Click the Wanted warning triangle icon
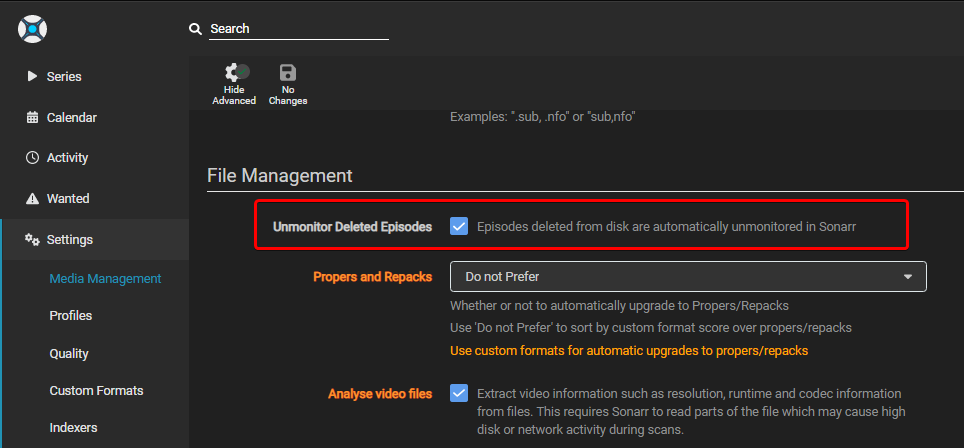The image size is (964, 448). 32,199
